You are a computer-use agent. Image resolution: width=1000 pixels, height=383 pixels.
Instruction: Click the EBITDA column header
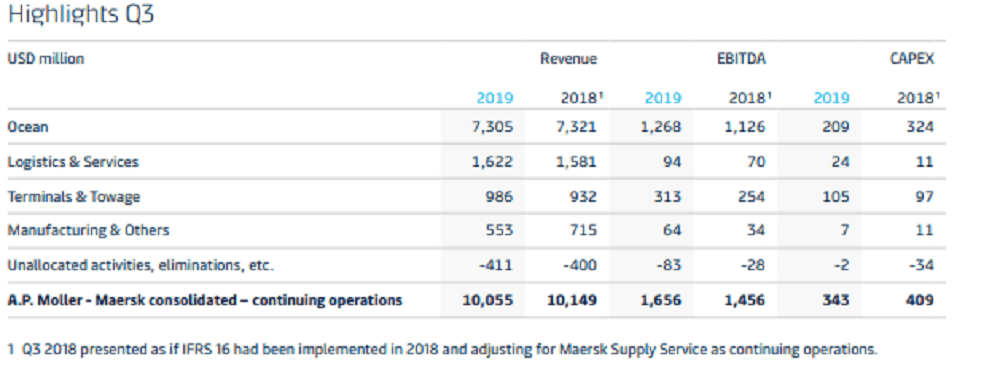(741, 59)
